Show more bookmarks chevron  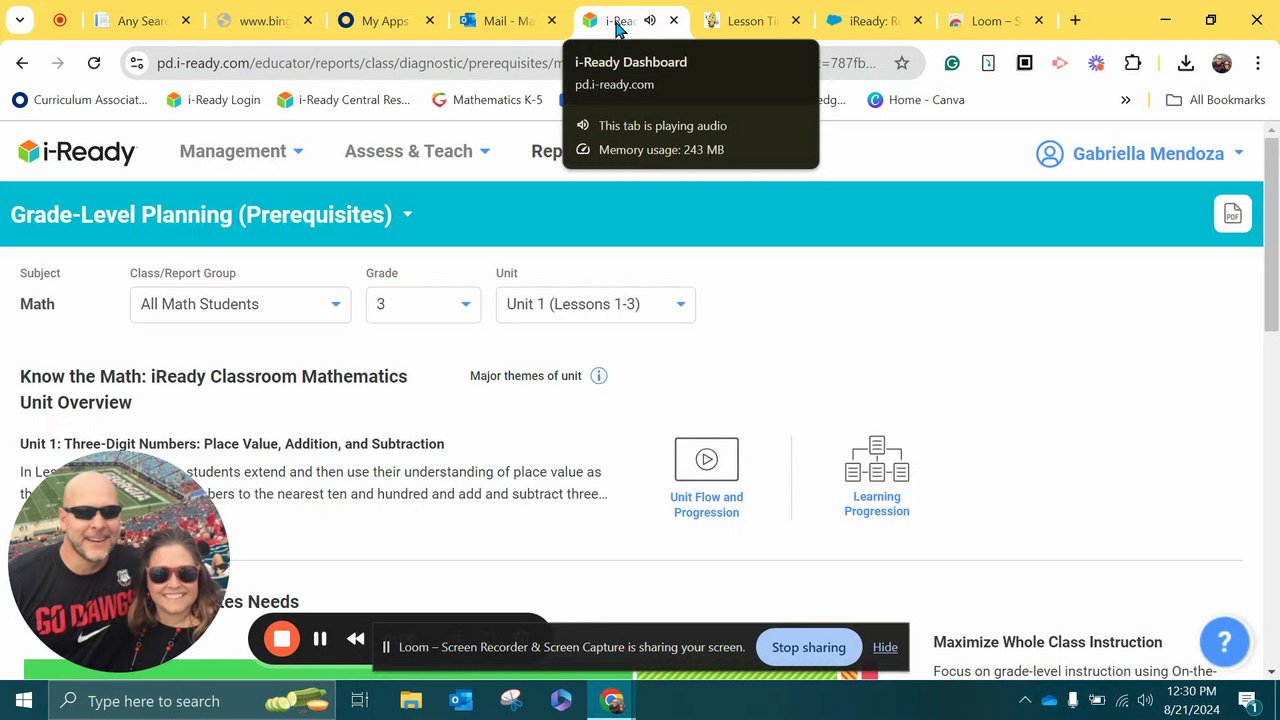point(1126,100)
